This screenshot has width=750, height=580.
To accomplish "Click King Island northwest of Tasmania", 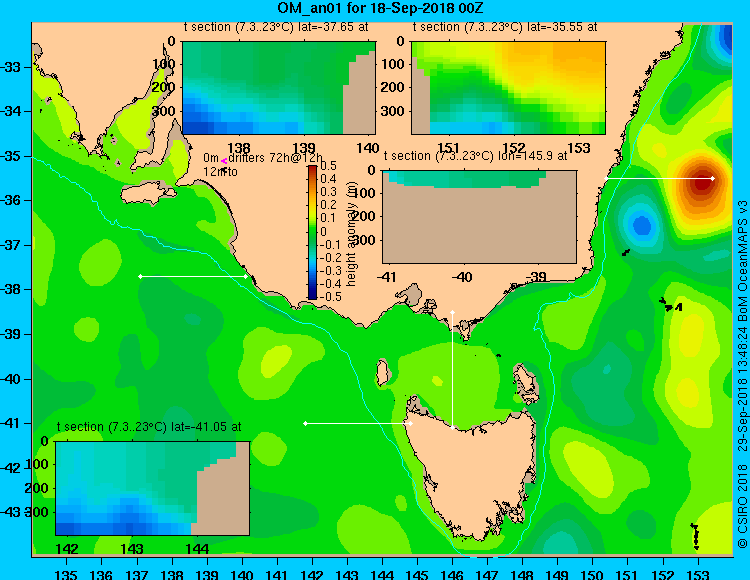I will click(382, 373).
